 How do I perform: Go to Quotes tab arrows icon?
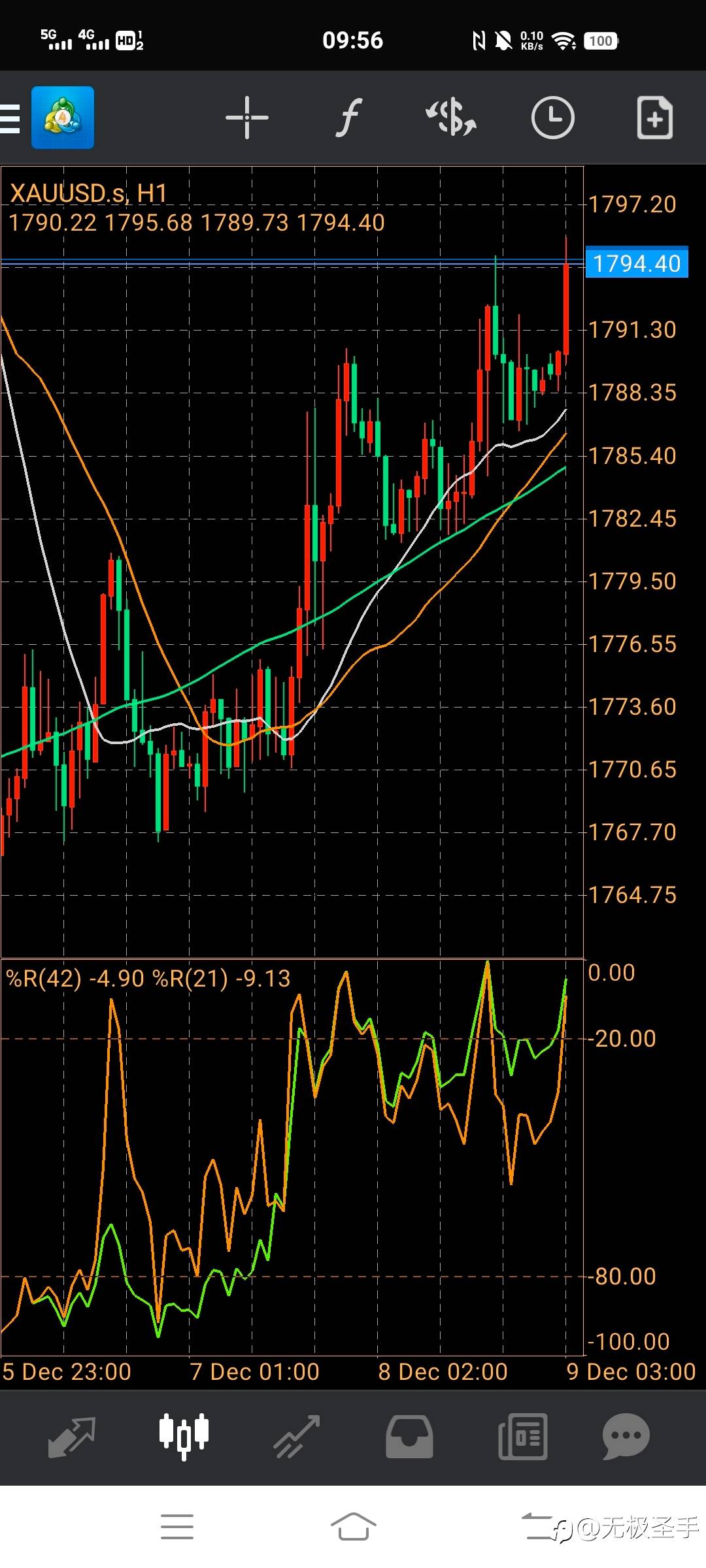(72, 1437)
